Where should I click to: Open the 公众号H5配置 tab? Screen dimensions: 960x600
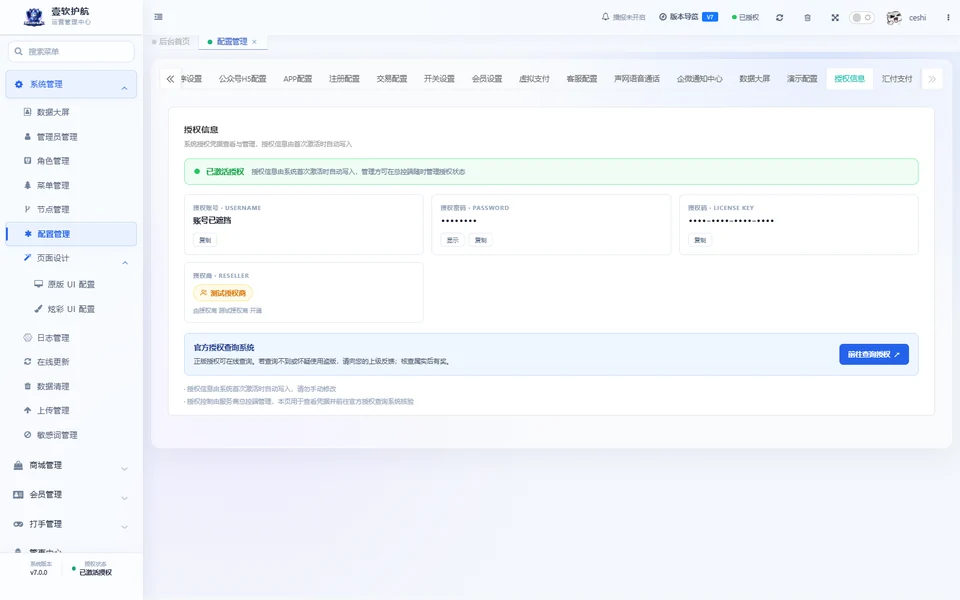(242, 79)
